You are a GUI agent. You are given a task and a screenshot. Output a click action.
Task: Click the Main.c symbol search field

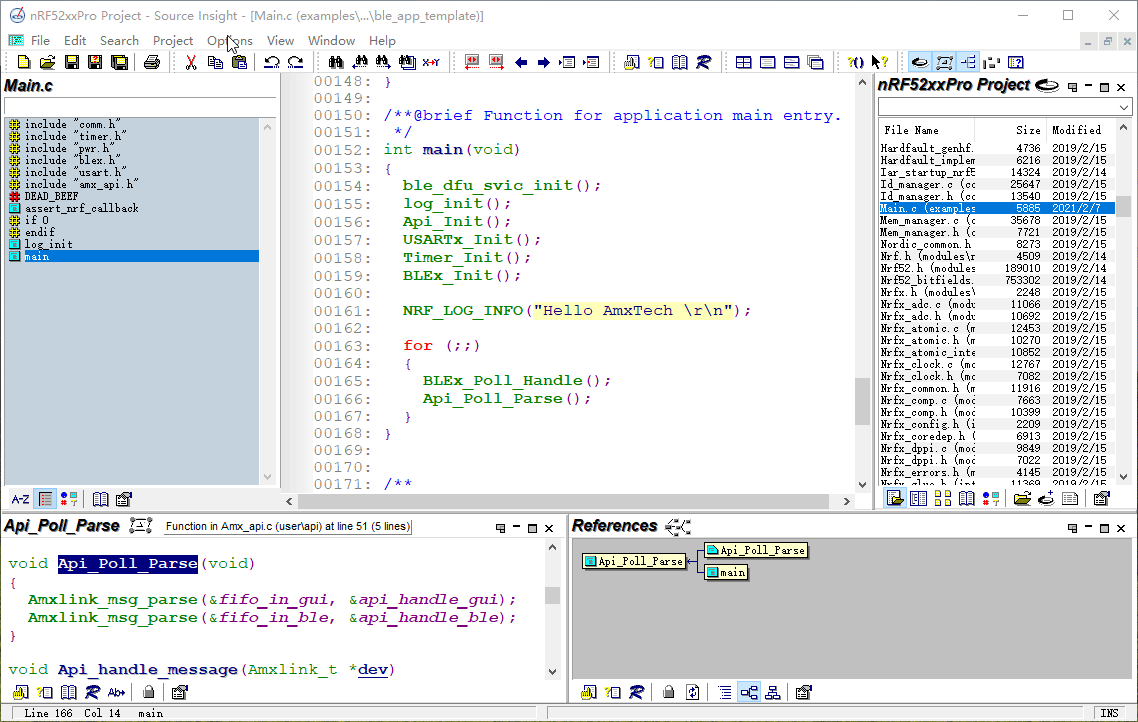coord(139,107)
